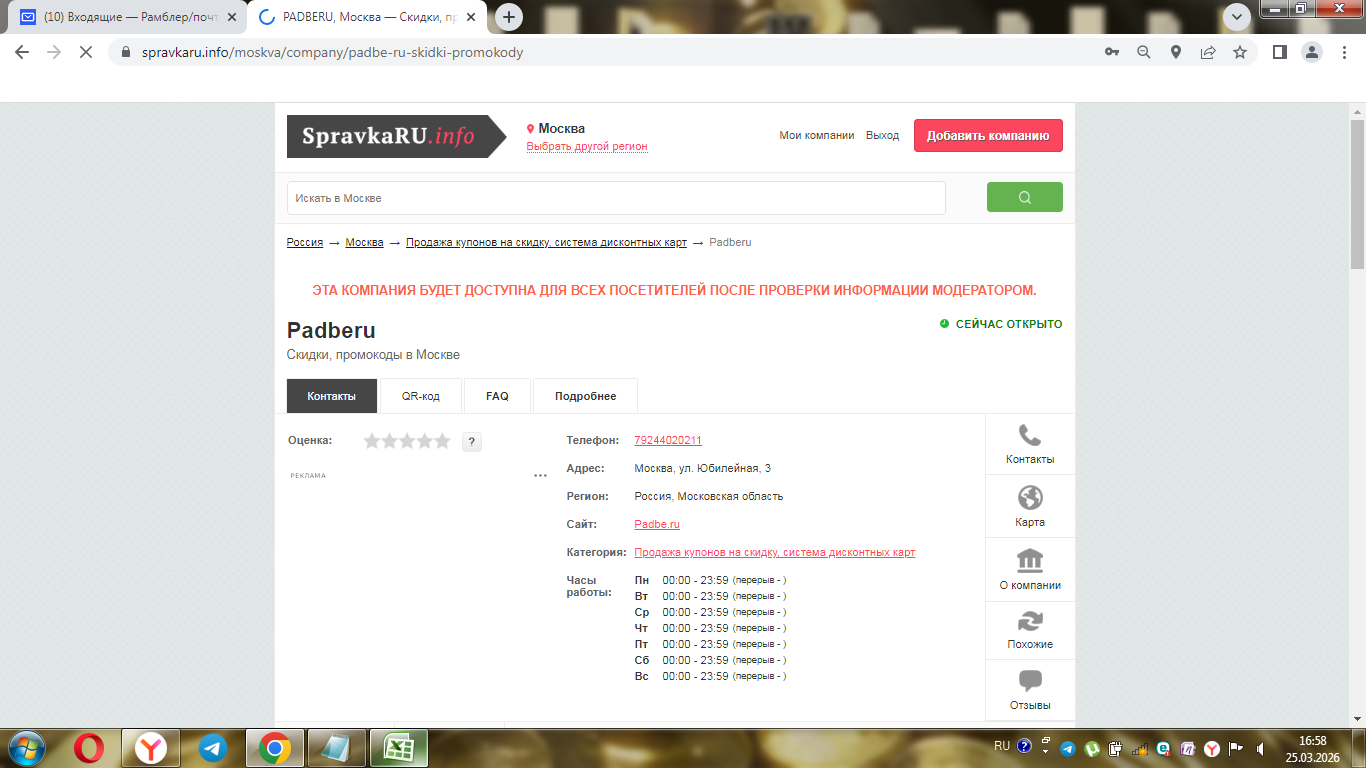The image size is (1366, 768).
Task: Open the Подробнее tab
Action: pos(585,396)
